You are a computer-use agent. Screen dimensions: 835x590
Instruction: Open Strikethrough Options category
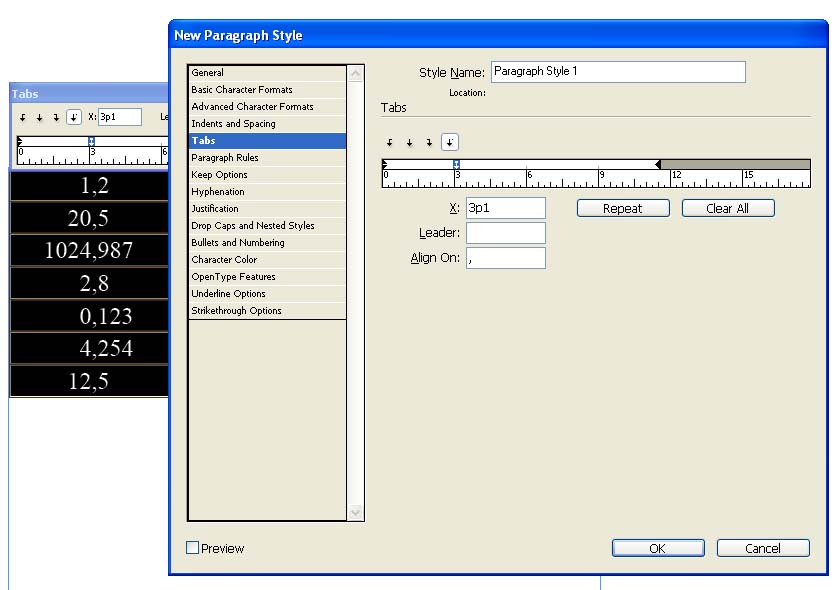tap(267, 311)
